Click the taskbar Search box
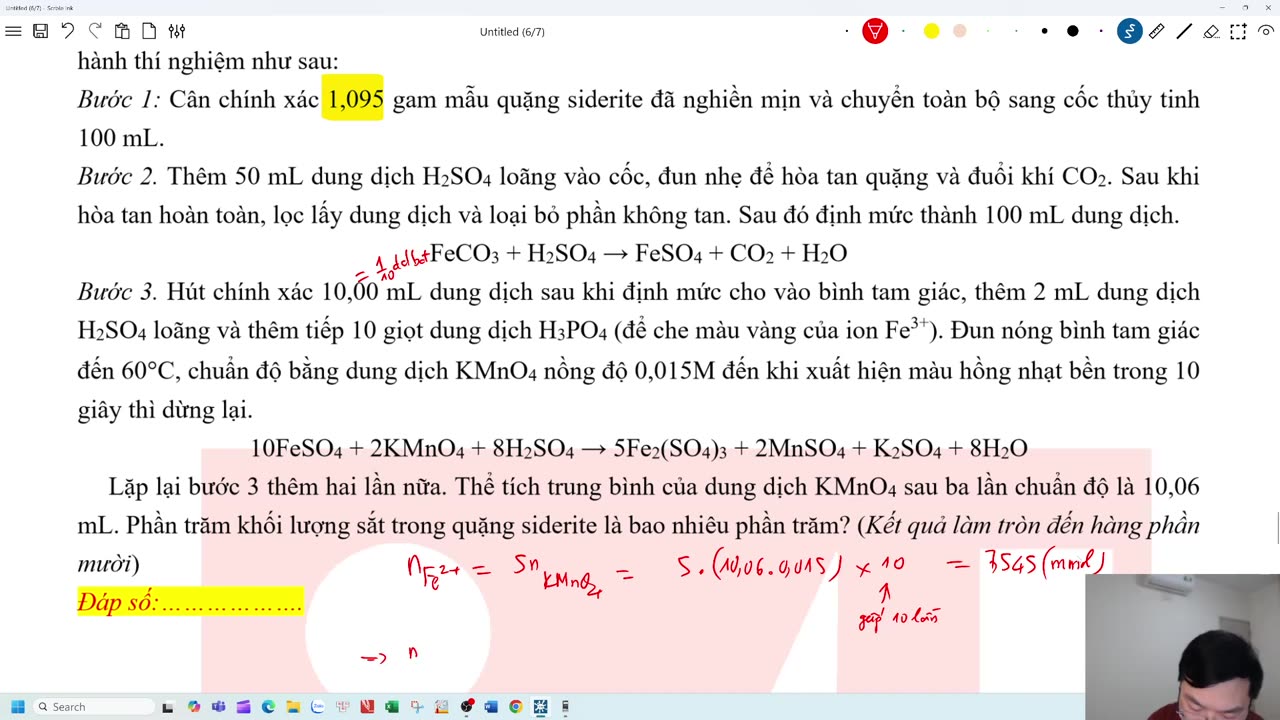 (92, 707)
